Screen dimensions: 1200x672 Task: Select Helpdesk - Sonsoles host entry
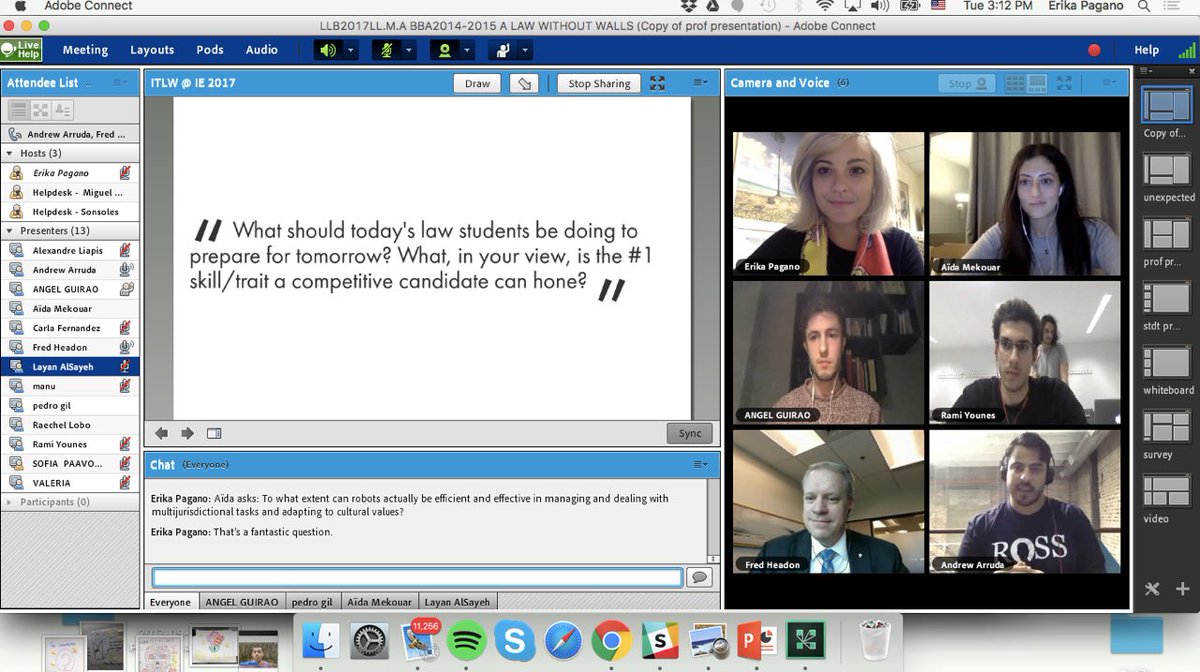pyautogui.click(x=70, y=212)
